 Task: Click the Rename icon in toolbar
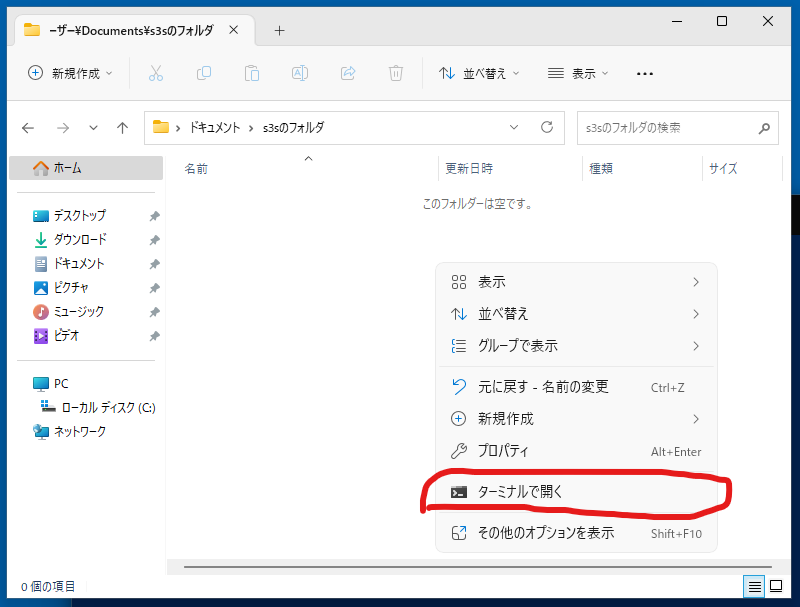point(300,73)
